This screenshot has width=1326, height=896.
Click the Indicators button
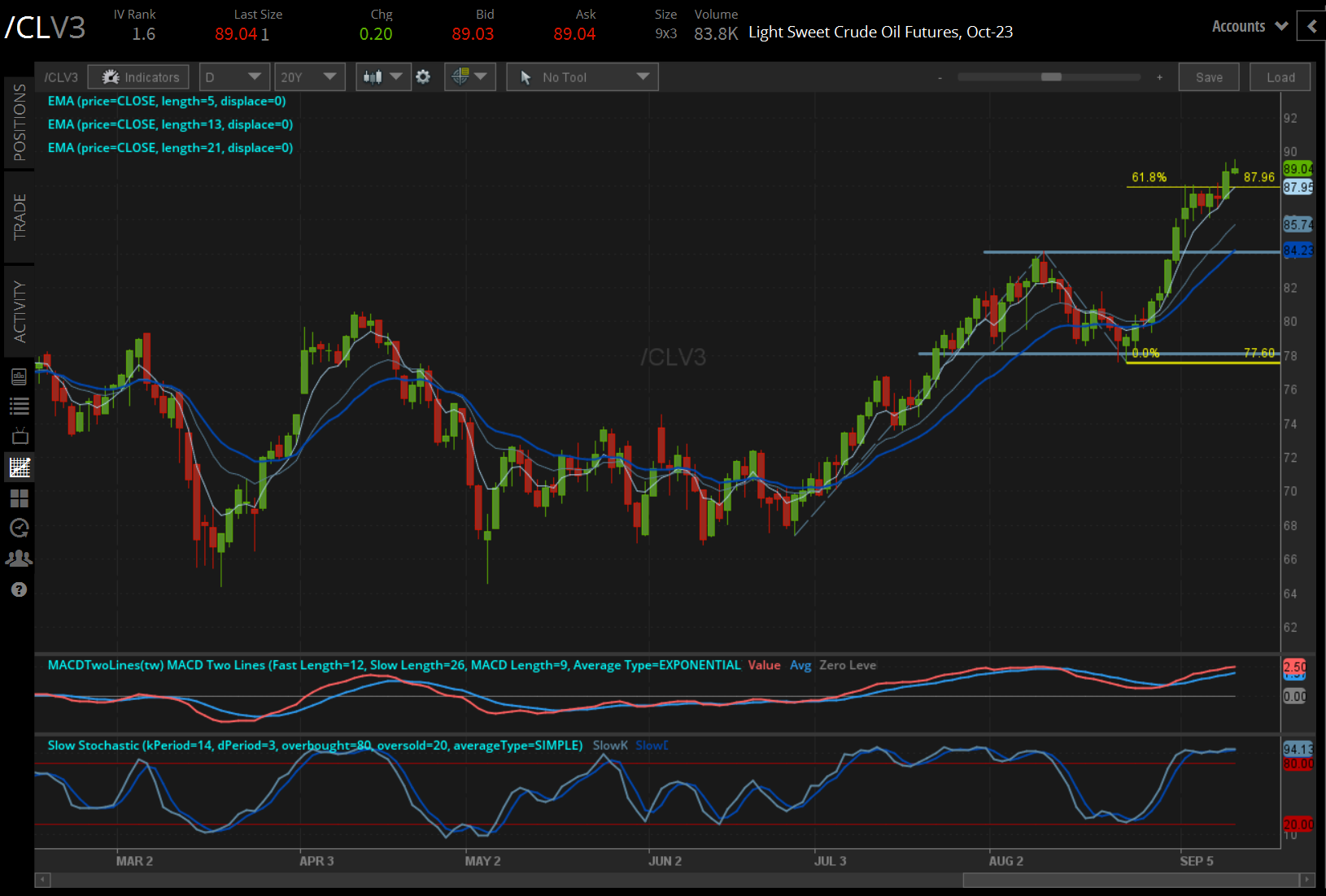pyautogui.click(x=139, y=77)
